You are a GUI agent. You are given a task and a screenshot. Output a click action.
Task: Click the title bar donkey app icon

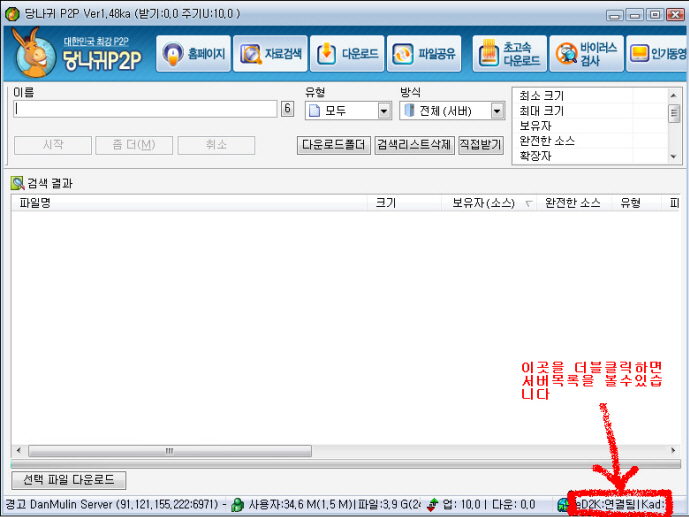12,14
